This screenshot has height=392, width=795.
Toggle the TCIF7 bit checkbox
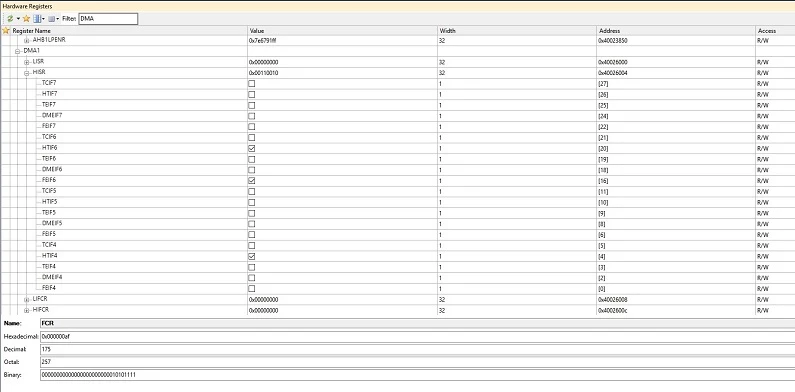(251, 84)
